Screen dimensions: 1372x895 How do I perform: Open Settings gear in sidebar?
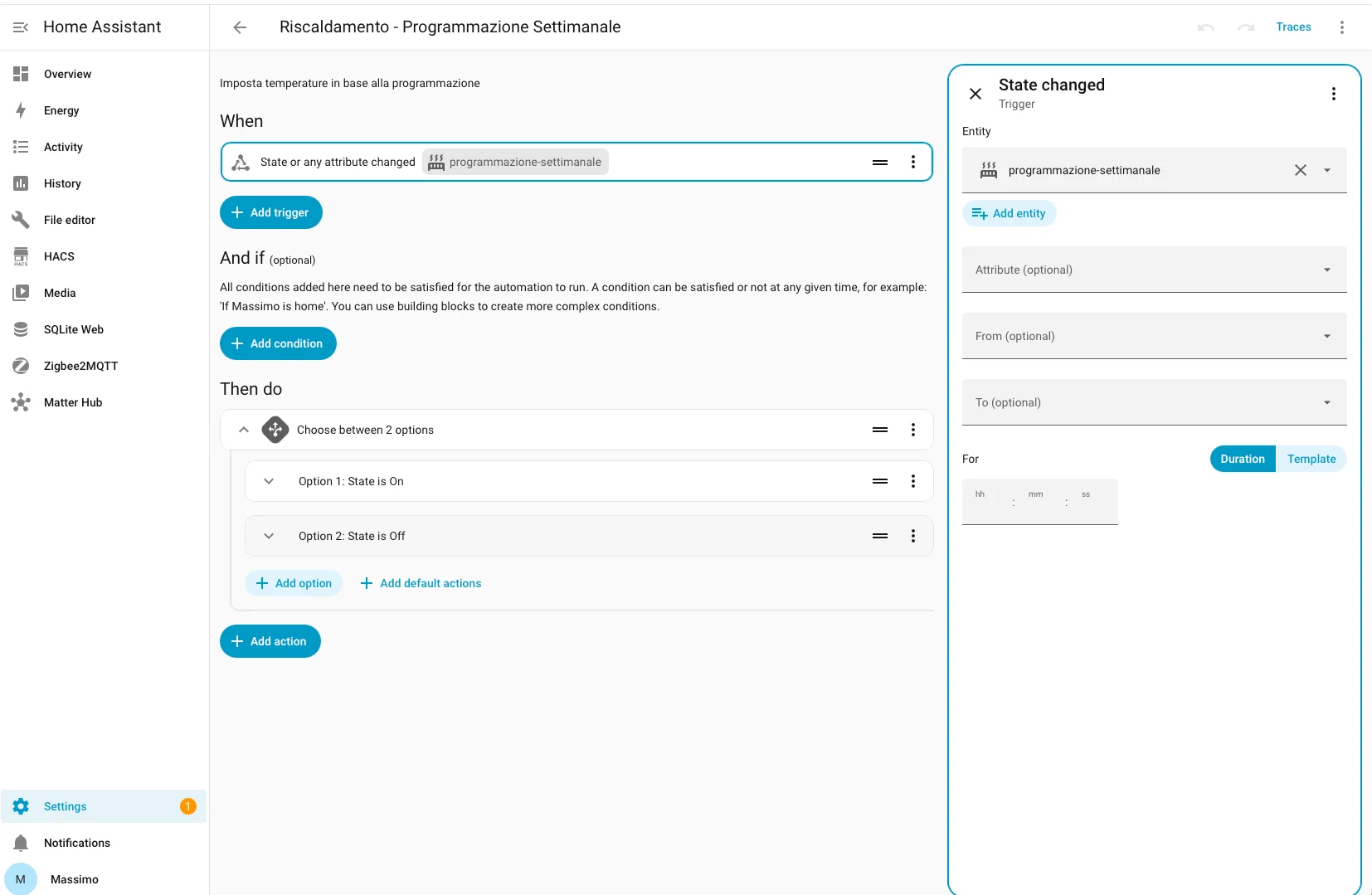[x=21, y=806]
